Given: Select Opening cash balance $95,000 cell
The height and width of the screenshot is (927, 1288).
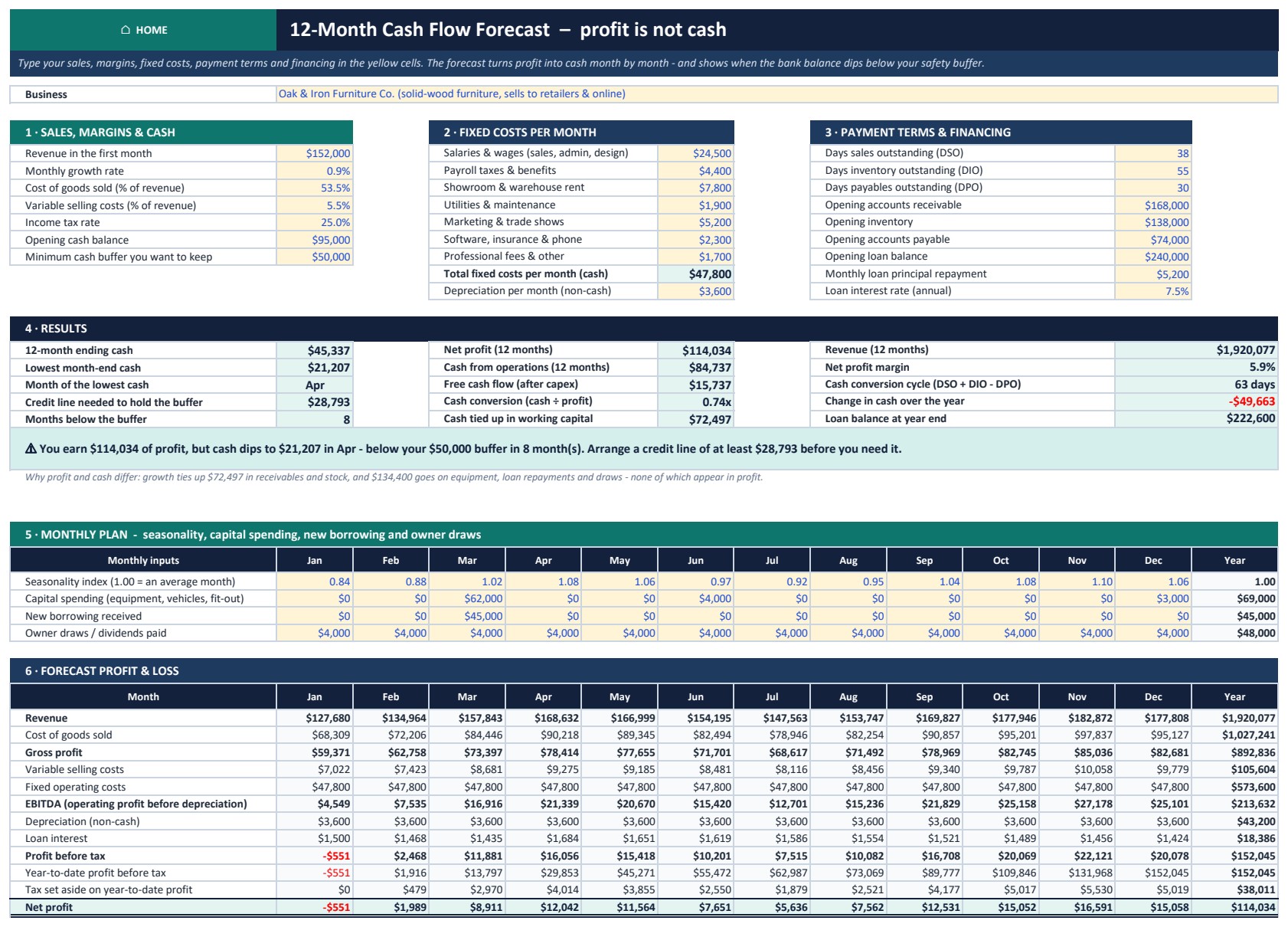Looking at the screenshot, I should tap(314, 240).
